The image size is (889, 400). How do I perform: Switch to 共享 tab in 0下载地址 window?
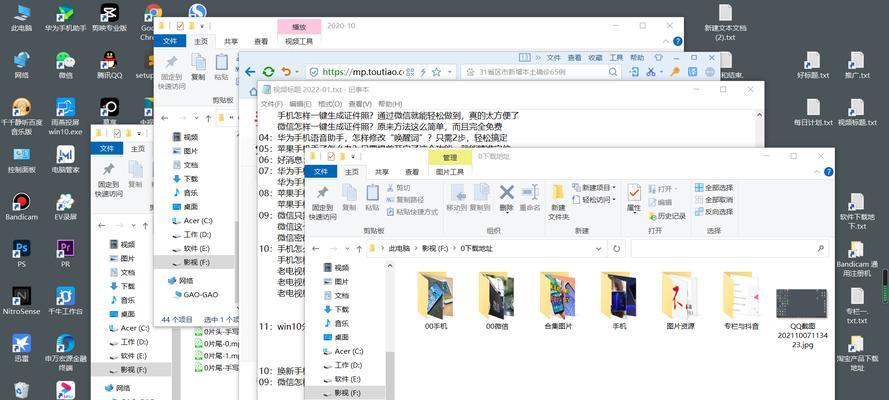point(382,172)
